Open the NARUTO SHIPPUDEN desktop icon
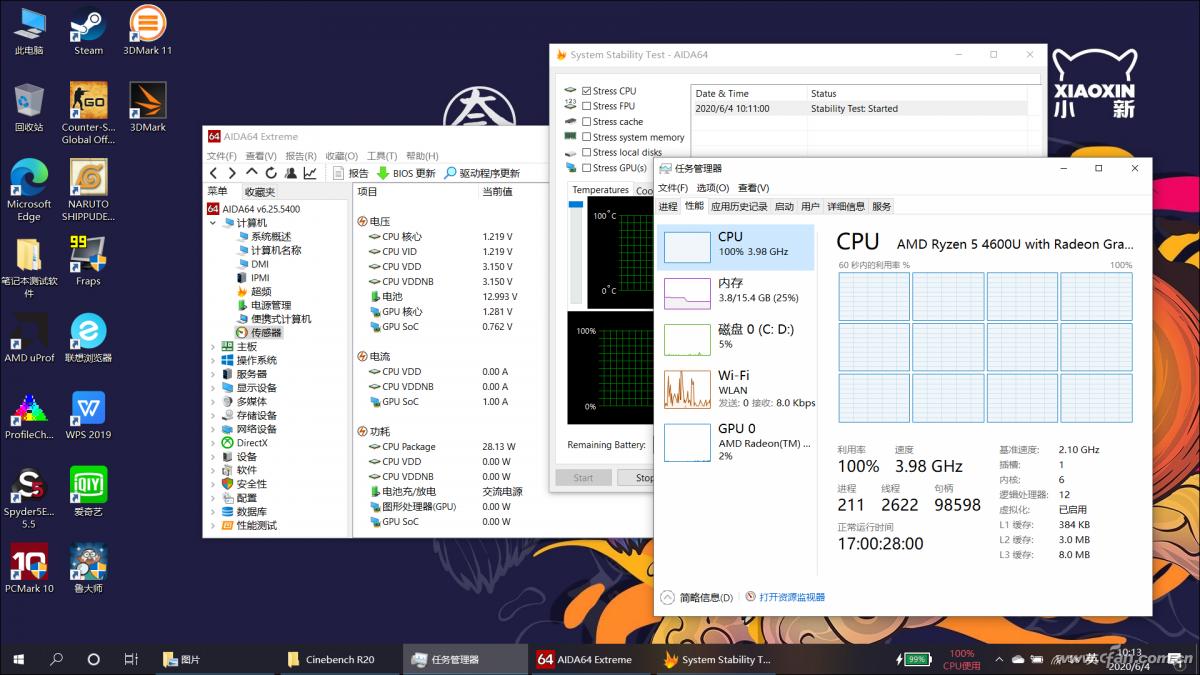Viewport: 1200px width, 675px height. (x=88, y=191)
